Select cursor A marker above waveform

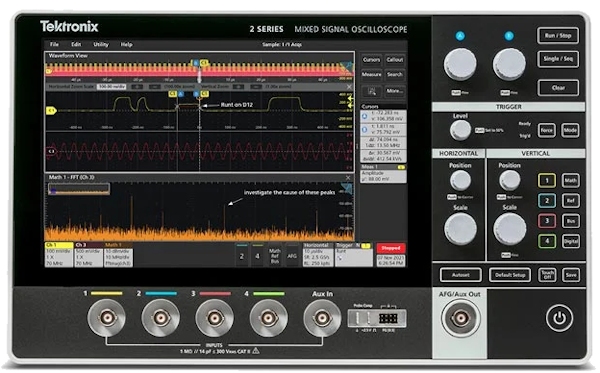(x=181, y=94)
